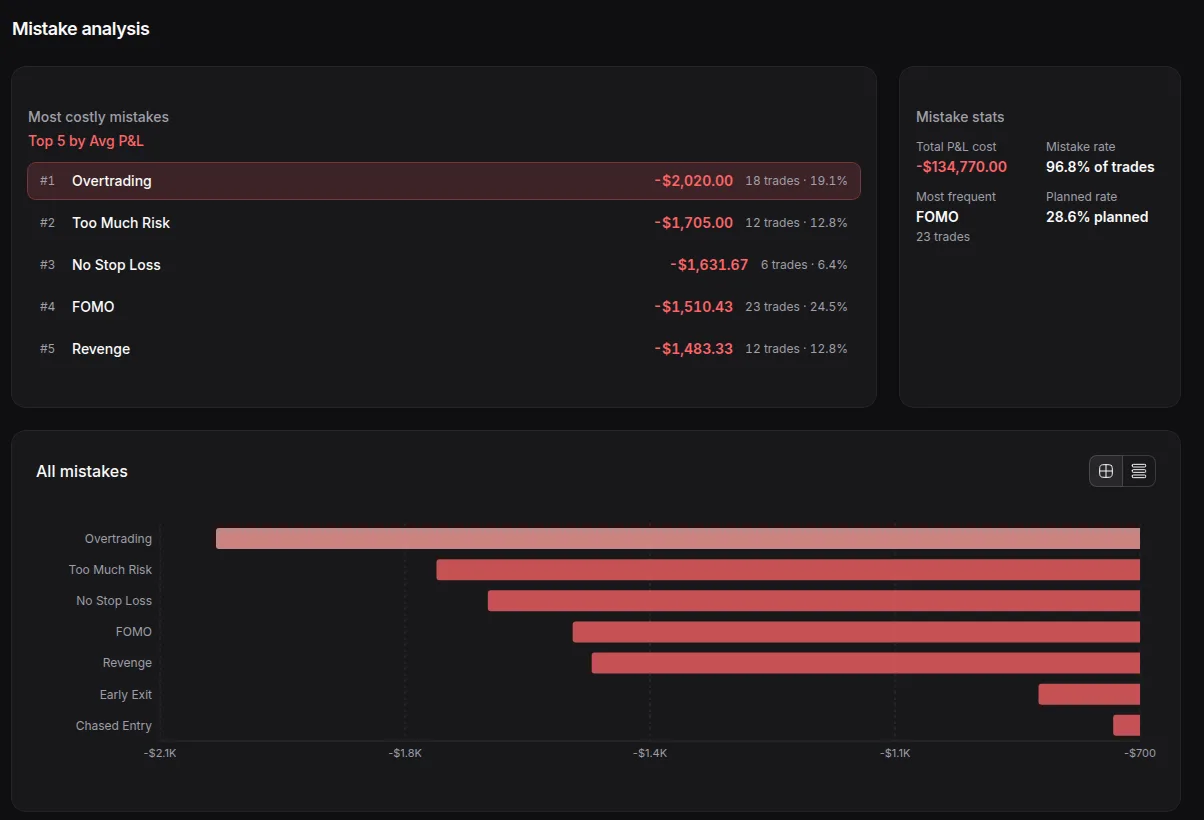Viewport: 1204px width, 820px height.
Task: Click the Early Exit chart bar
Action: point(1089,694)
